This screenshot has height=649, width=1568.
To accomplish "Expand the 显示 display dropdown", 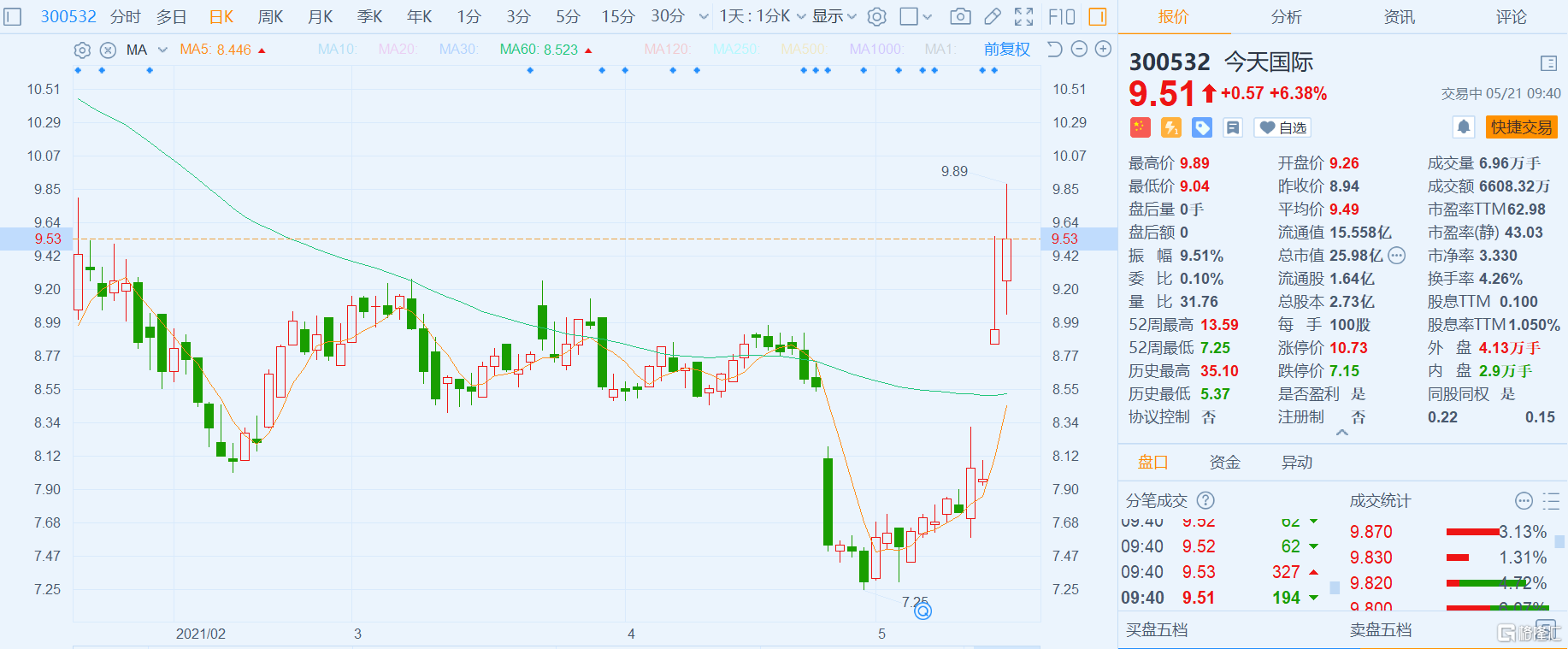I will click(x=834, y=16).
